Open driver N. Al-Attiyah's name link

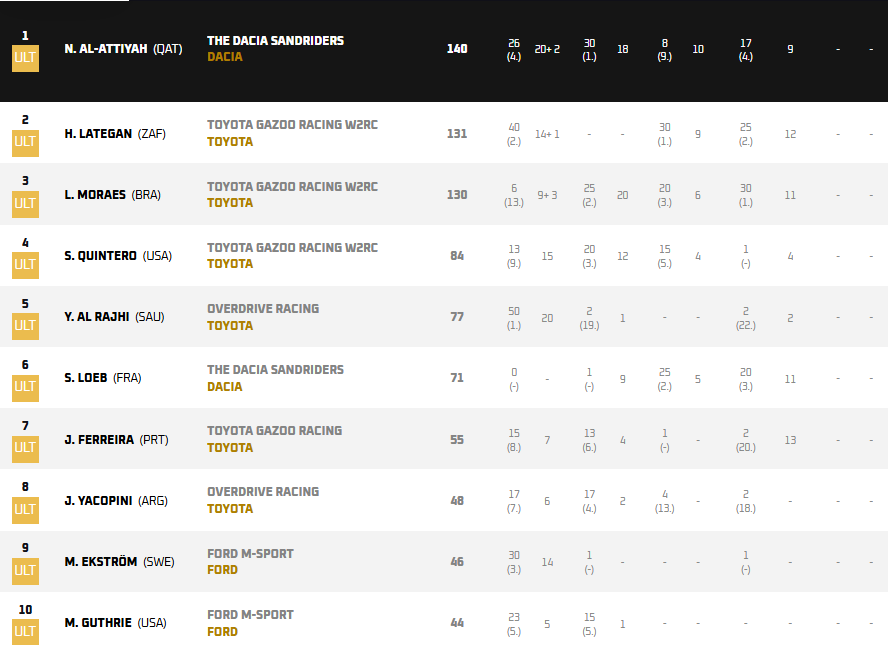(108, 49)
